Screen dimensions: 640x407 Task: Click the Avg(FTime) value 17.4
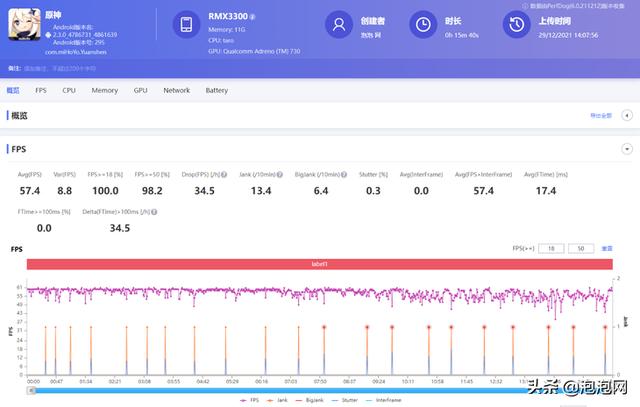[x=546, y=191]
